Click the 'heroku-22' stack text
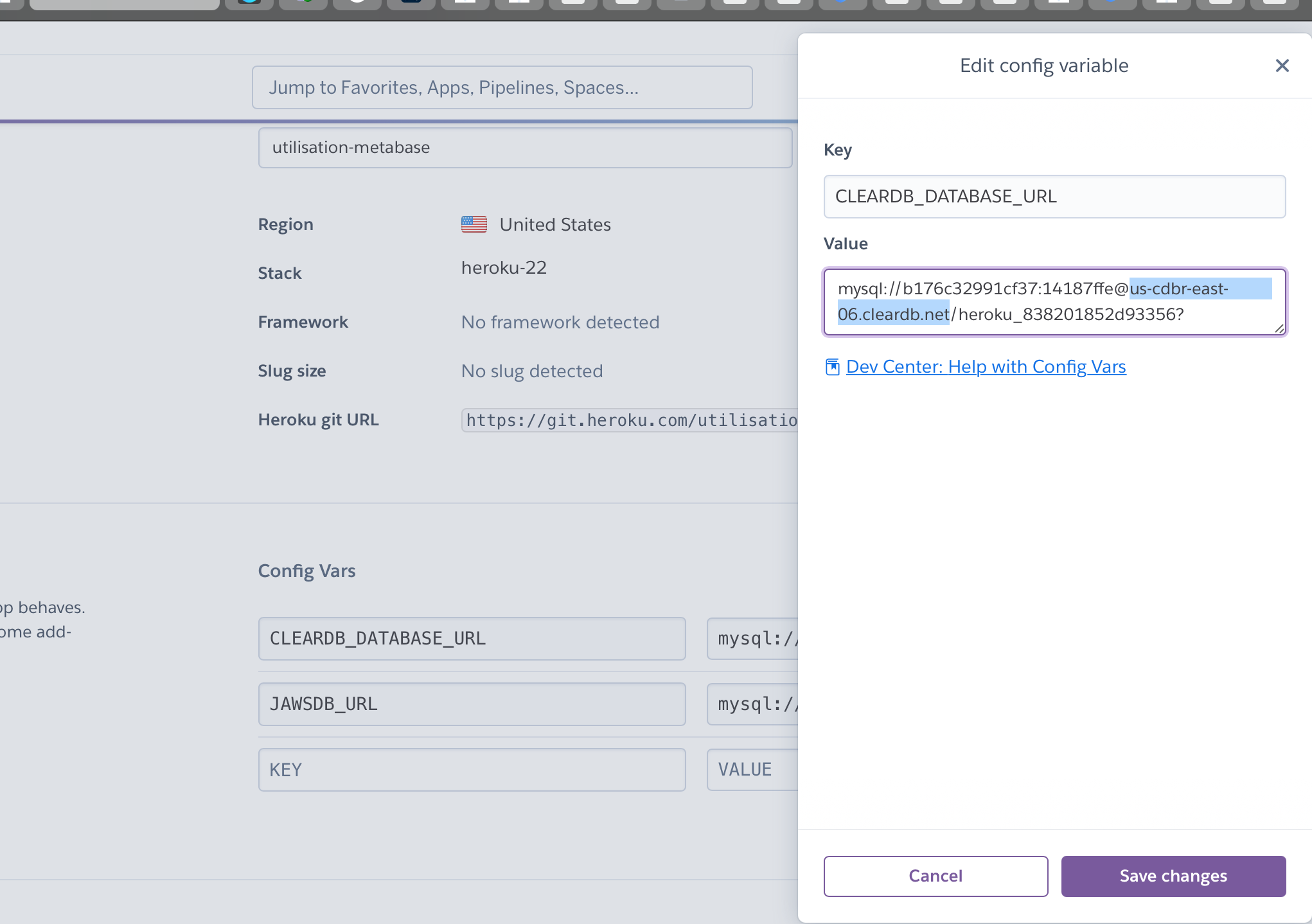The height and width of the screenshot is (924, 1312). tap(504, 267)
